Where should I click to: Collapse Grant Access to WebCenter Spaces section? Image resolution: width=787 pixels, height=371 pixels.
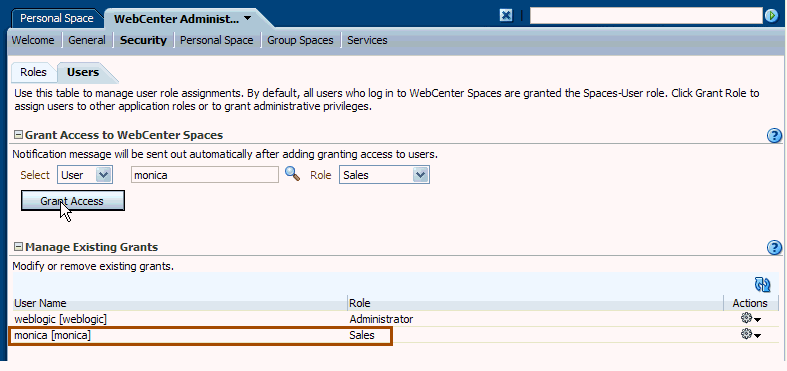pyautogui.click(x=19, y=135)
